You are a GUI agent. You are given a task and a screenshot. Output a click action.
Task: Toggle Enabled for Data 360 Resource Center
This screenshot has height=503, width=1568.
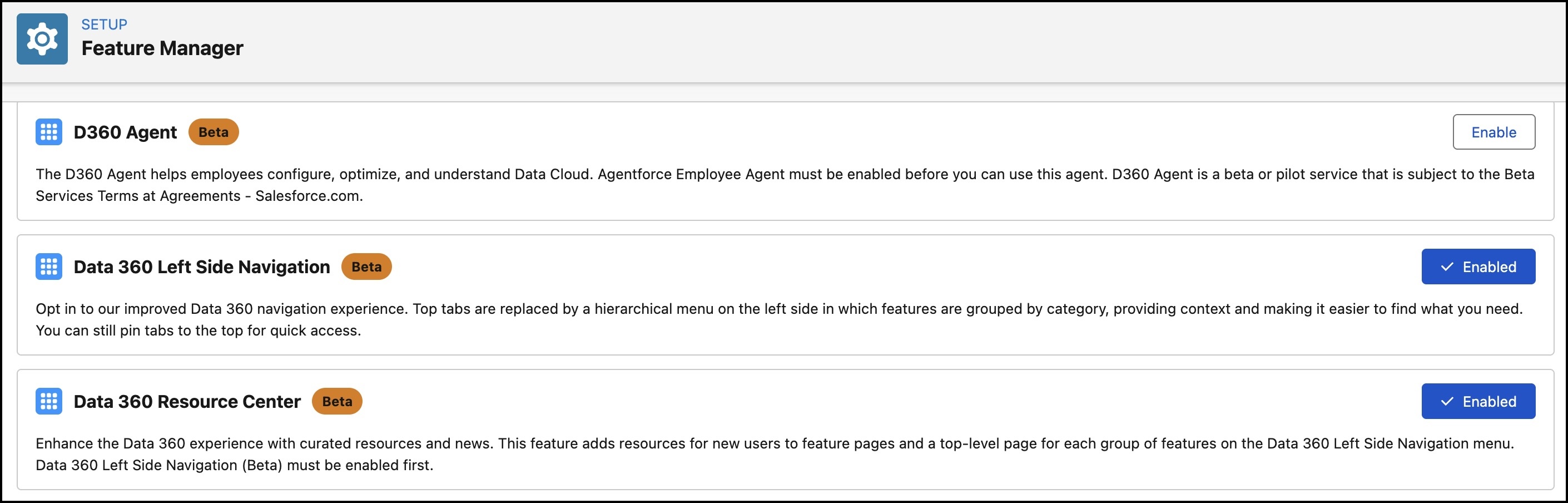pyautogui.click(x=1478, y=401)
